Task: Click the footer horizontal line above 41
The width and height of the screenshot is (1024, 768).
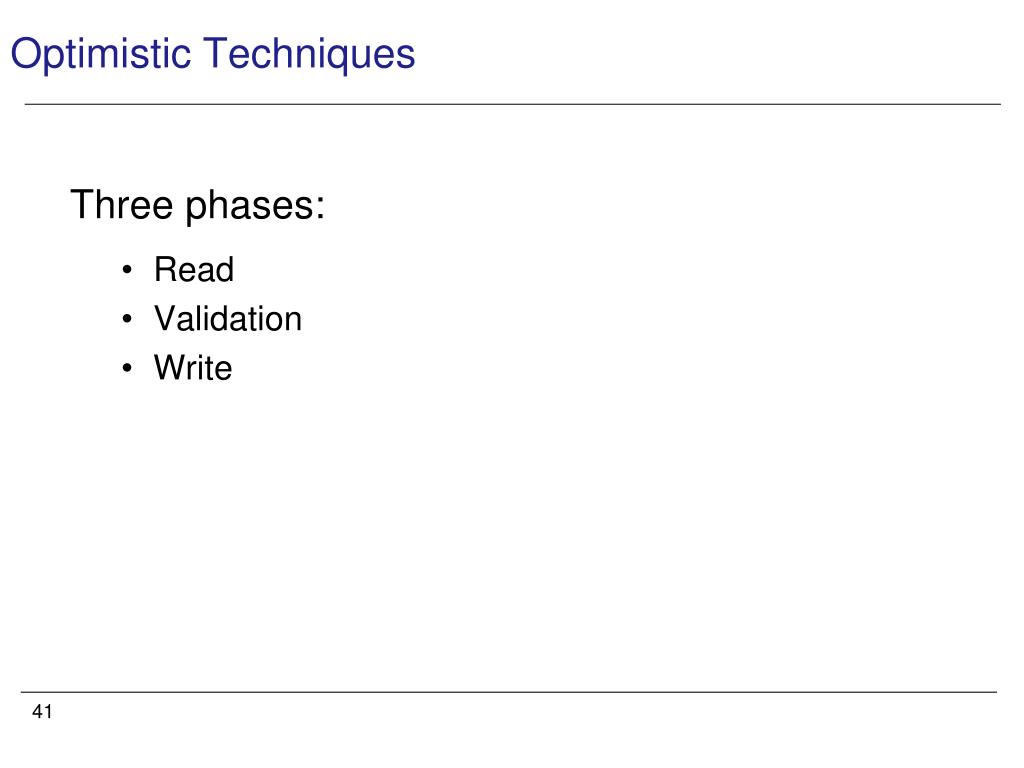Action: [x=509, y=692]
